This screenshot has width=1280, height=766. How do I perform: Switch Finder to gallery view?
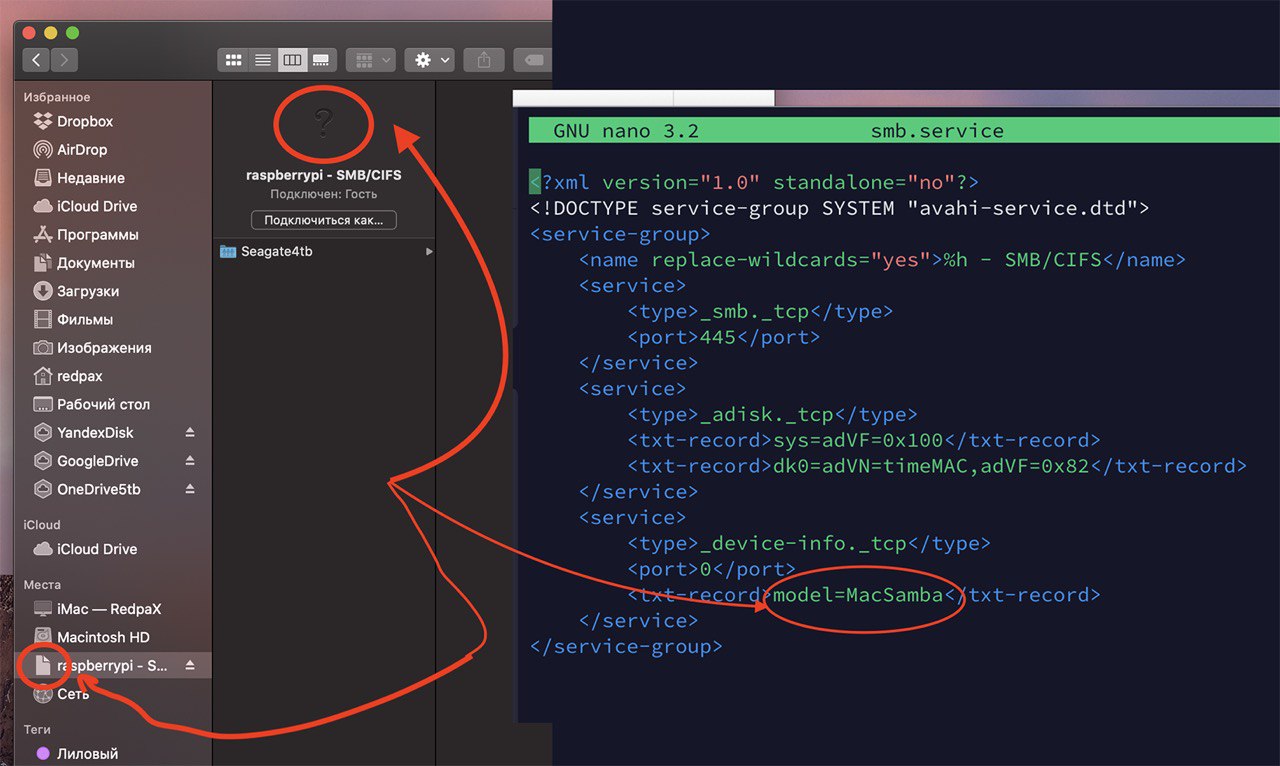(321, 60)
